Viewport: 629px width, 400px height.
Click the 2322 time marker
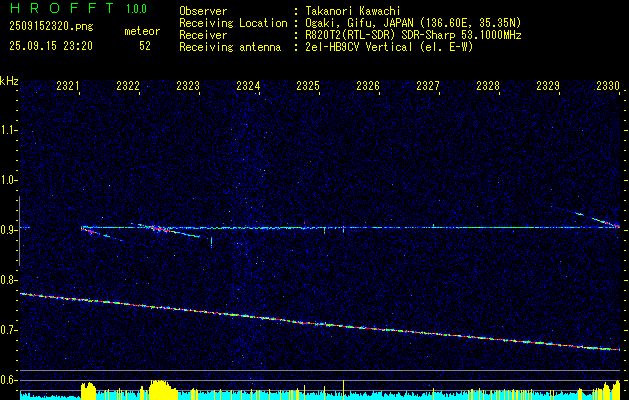pos(128,86)
